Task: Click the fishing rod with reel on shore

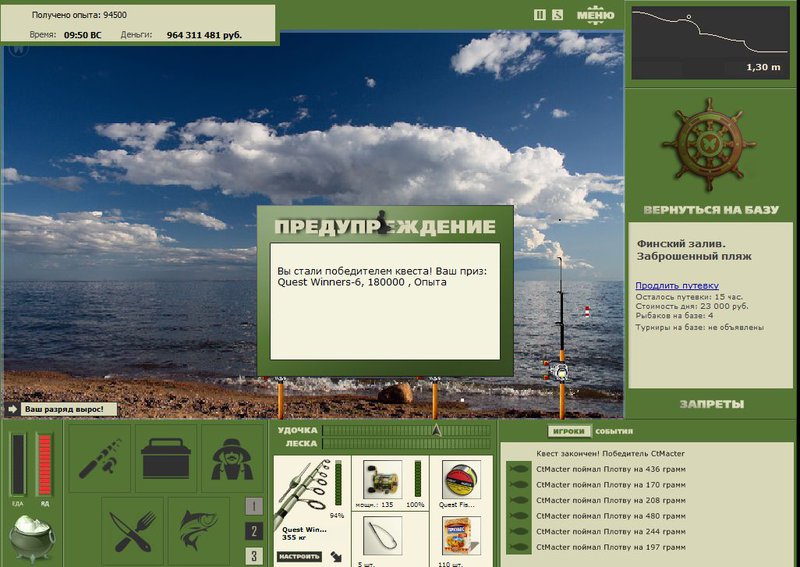Action: pyautogui.click(x=561, y=337)
